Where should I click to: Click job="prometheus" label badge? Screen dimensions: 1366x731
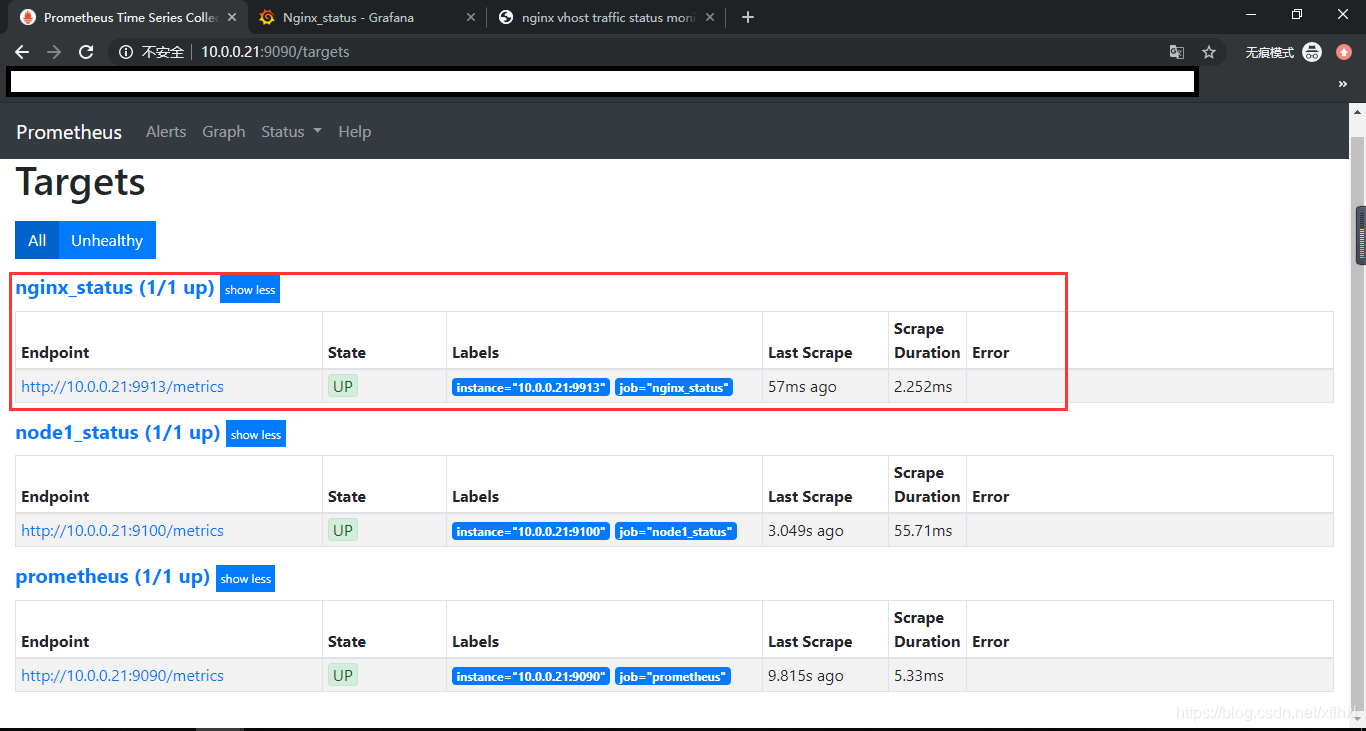tap(673, 677)
